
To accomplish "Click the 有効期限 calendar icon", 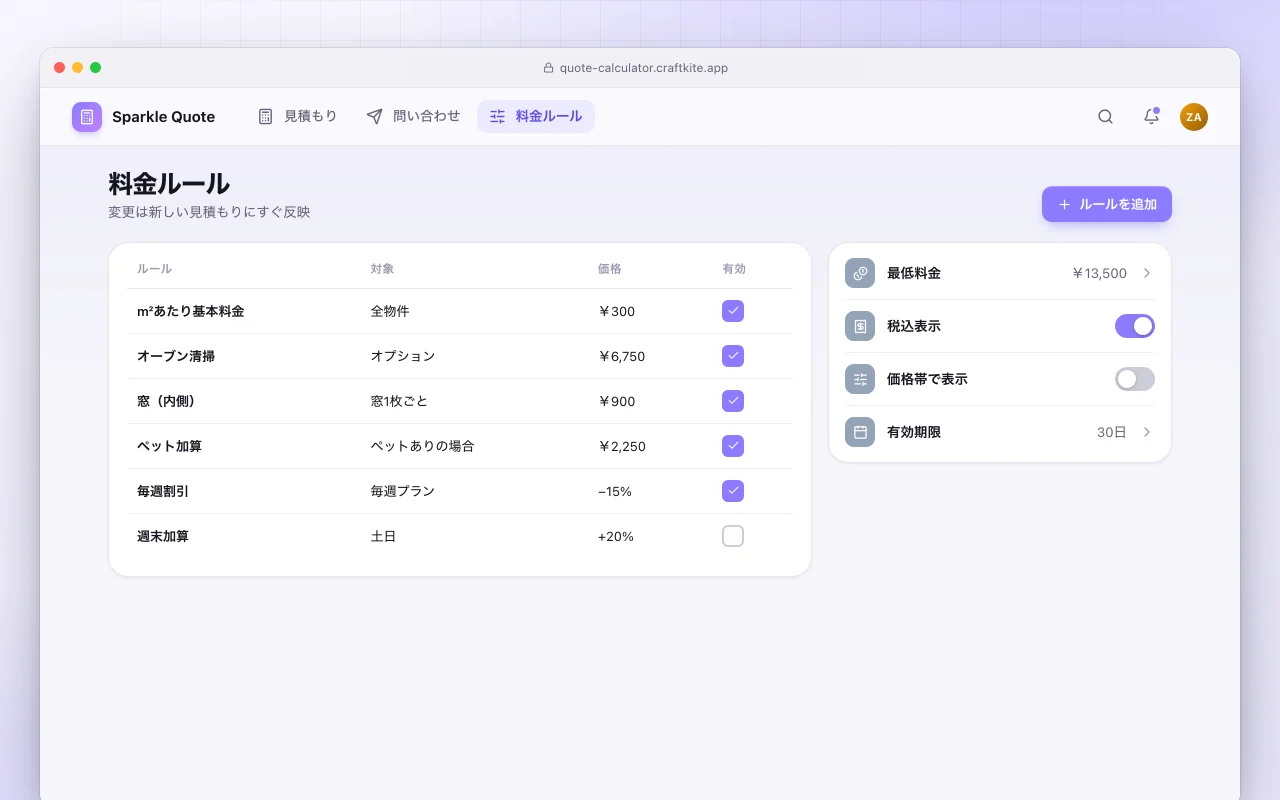I will [x=860, y=432].
